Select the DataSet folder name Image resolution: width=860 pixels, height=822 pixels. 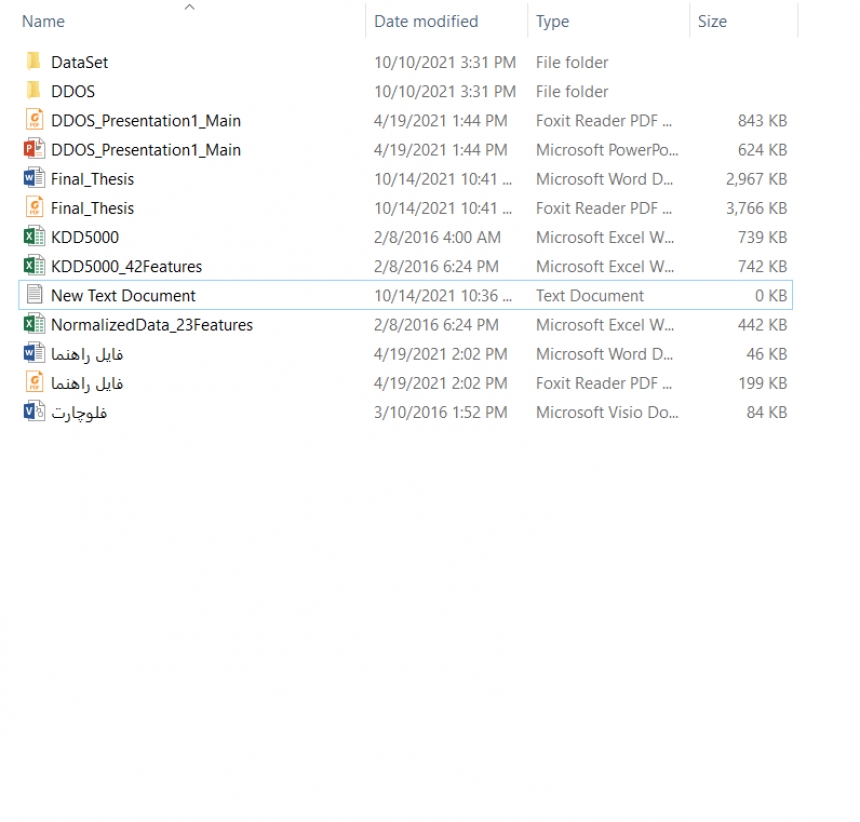[80, 63]
